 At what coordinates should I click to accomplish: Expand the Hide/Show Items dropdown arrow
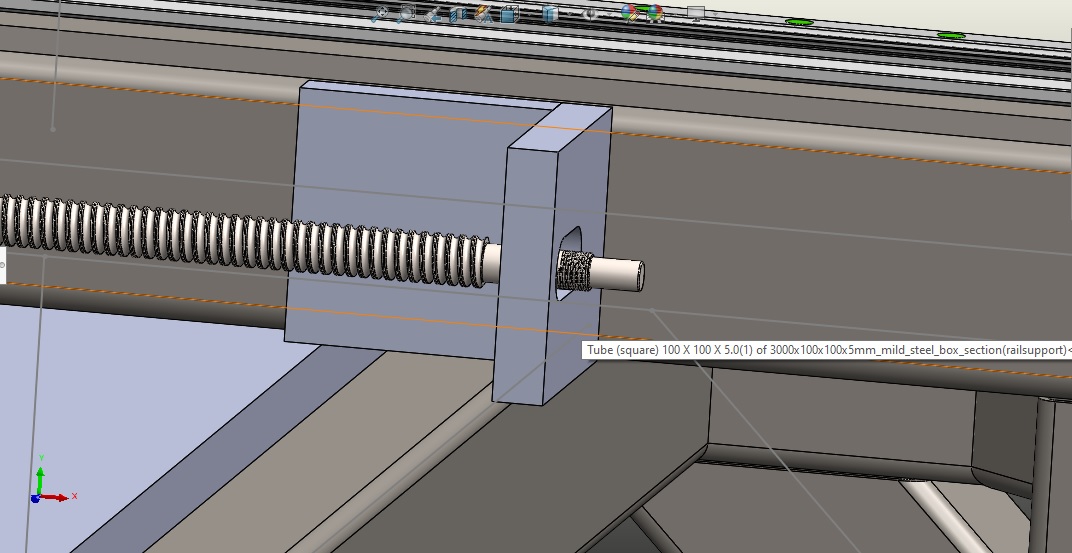(607, 14)
